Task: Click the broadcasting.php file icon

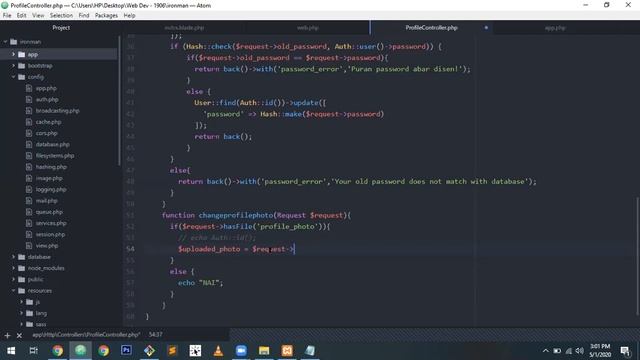Action: click(x=29, y=111)
